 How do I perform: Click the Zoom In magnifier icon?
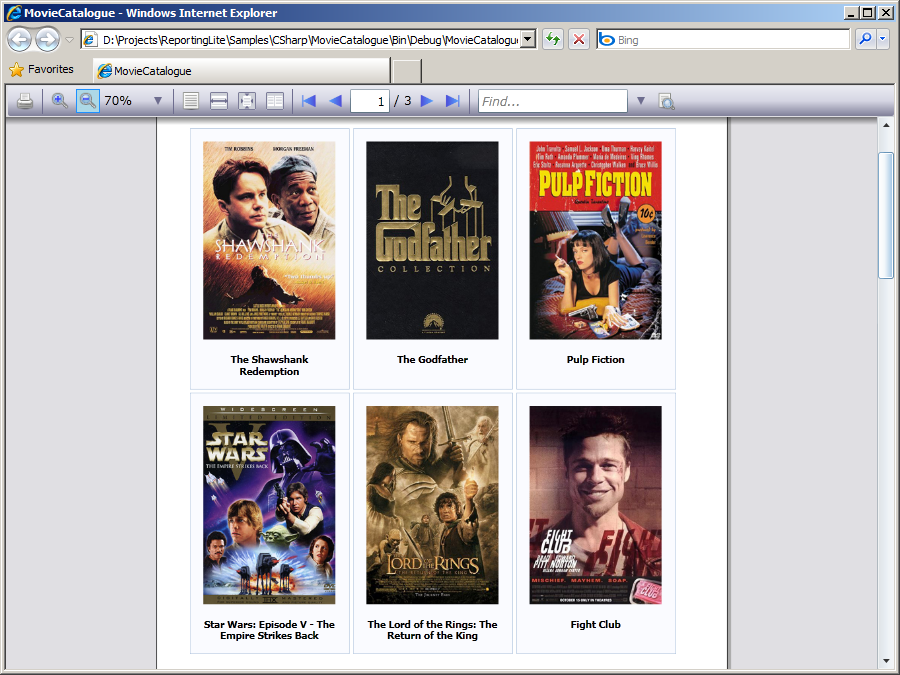point(60,101)
